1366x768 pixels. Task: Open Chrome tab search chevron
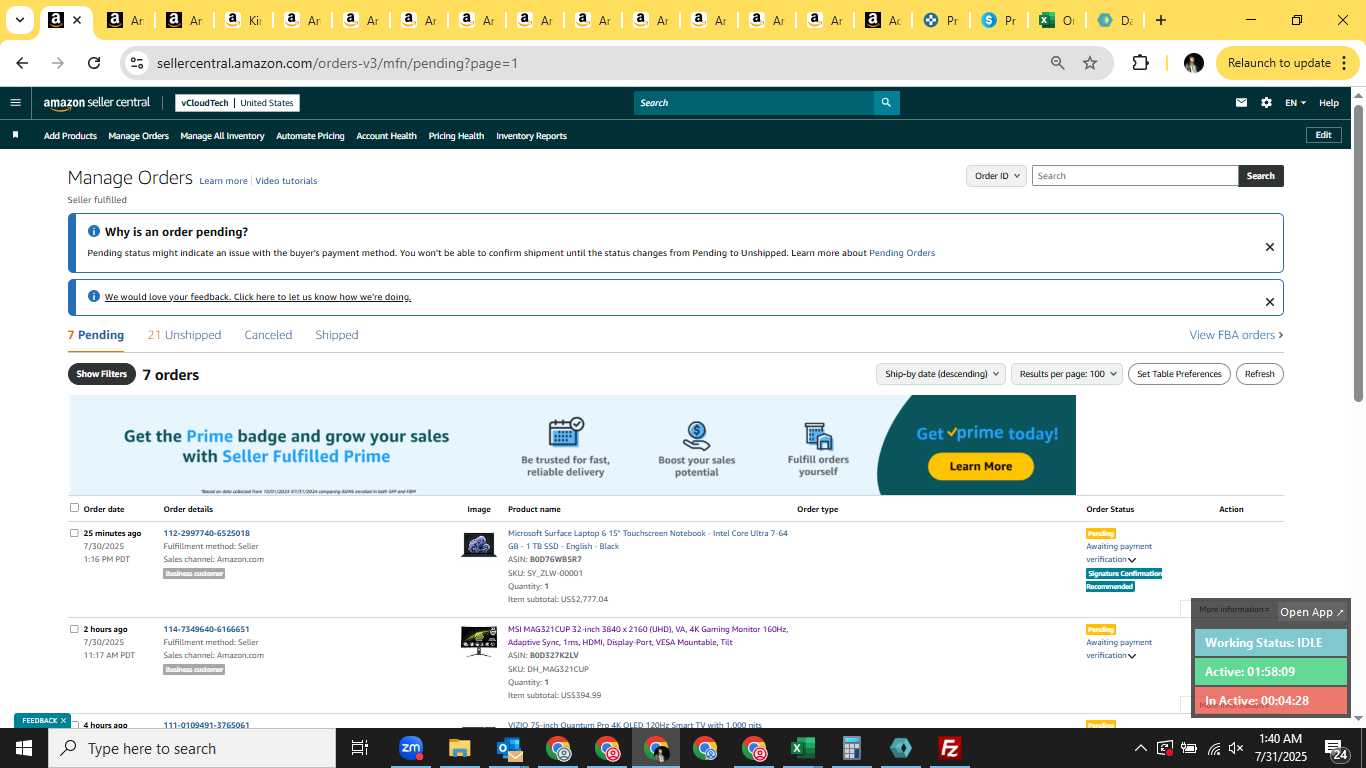(x=19, y=20)
